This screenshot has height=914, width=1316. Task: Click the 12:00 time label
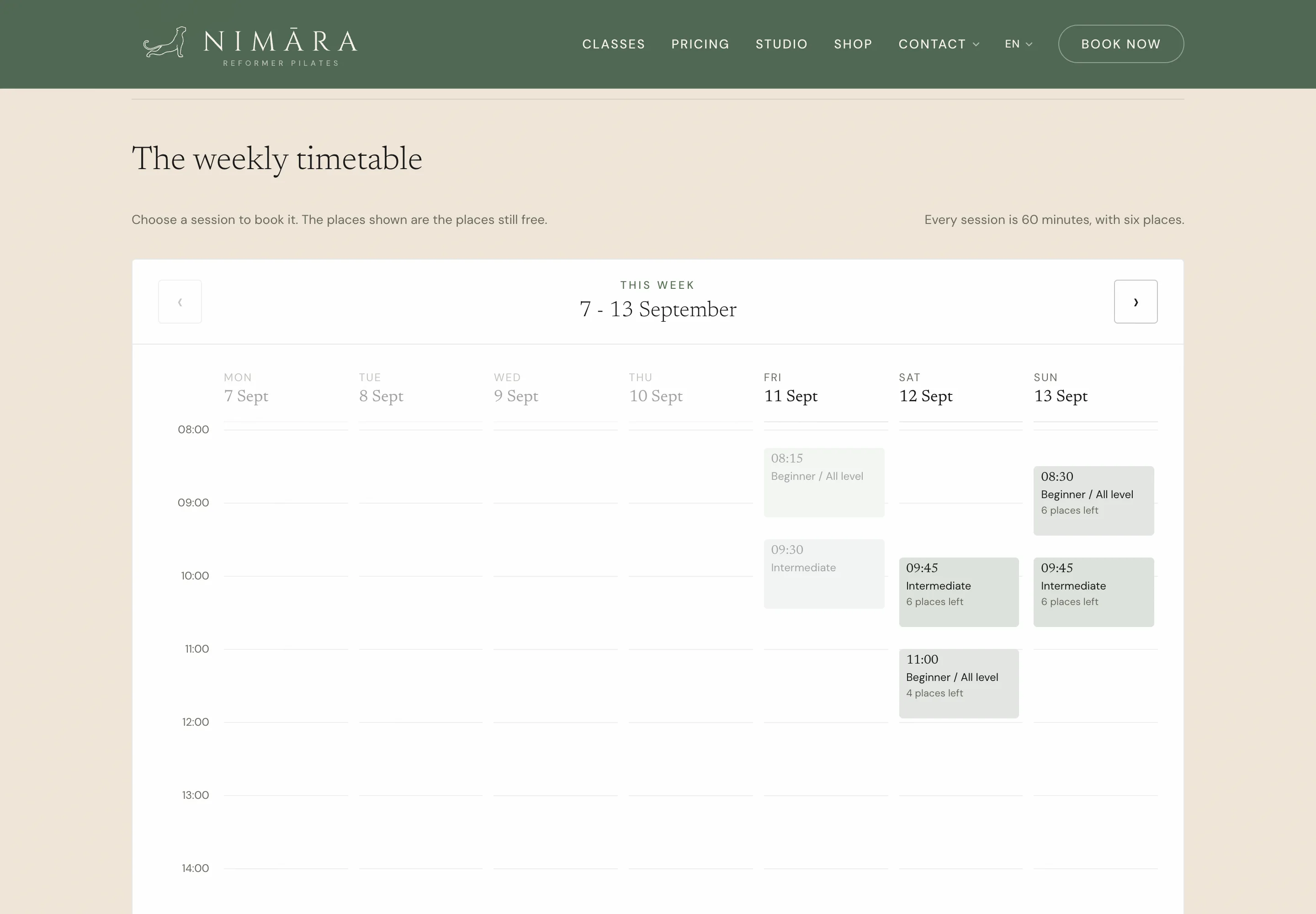coord(195,722)
